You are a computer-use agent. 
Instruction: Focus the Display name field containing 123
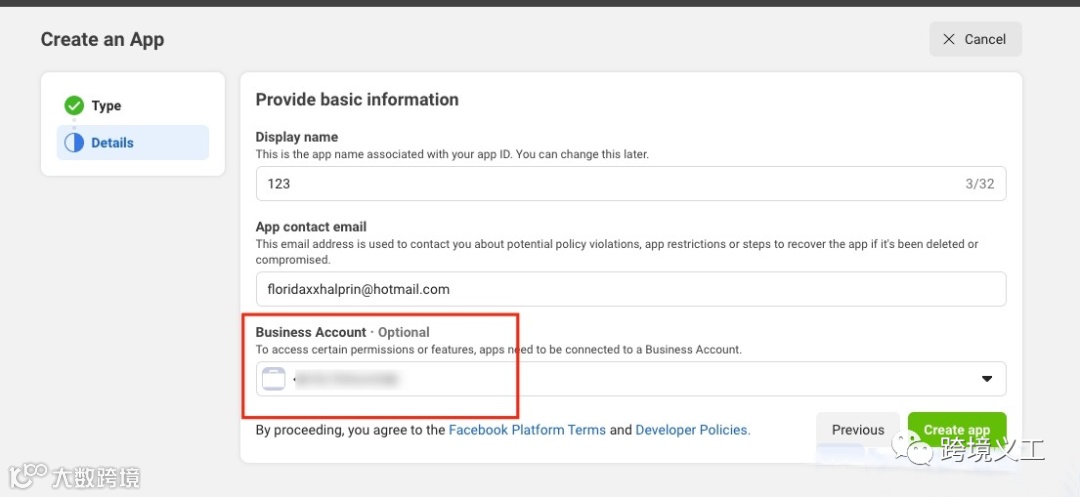[600, 184]
